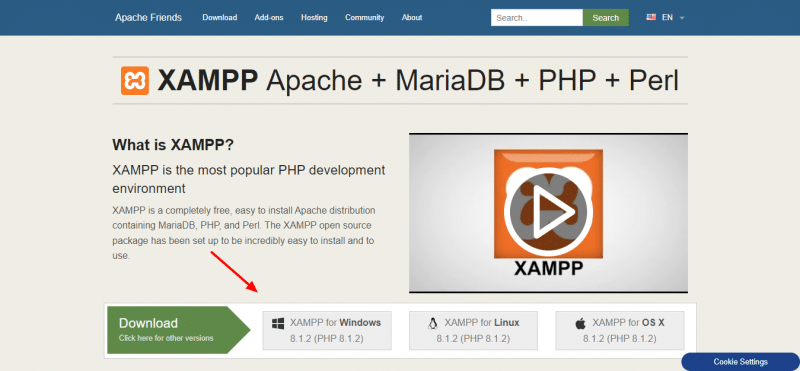This screenshot has height=371, width=800.
Task: Click the Windows logo icon
Action: tap(278, 323)
